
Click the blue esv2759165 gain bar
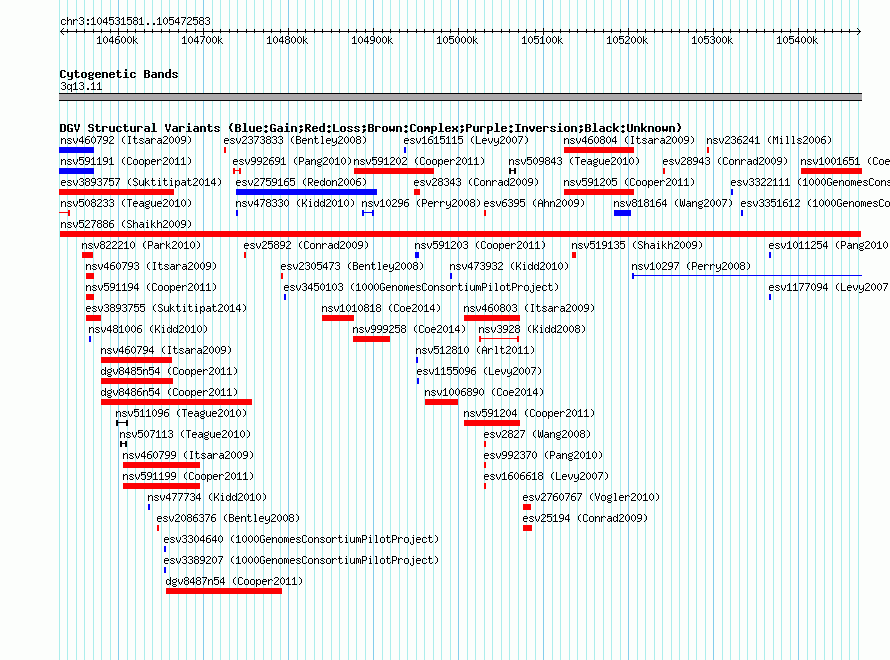(306, 192)
